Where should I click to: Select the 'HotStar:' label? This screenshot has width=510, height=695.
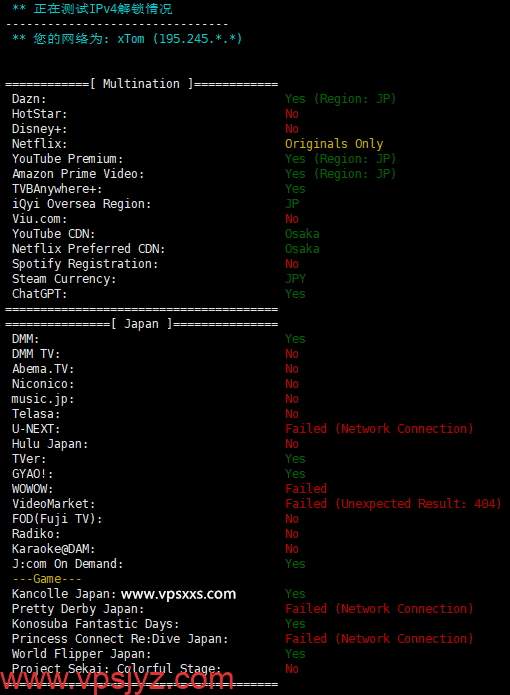coord(39,114)
